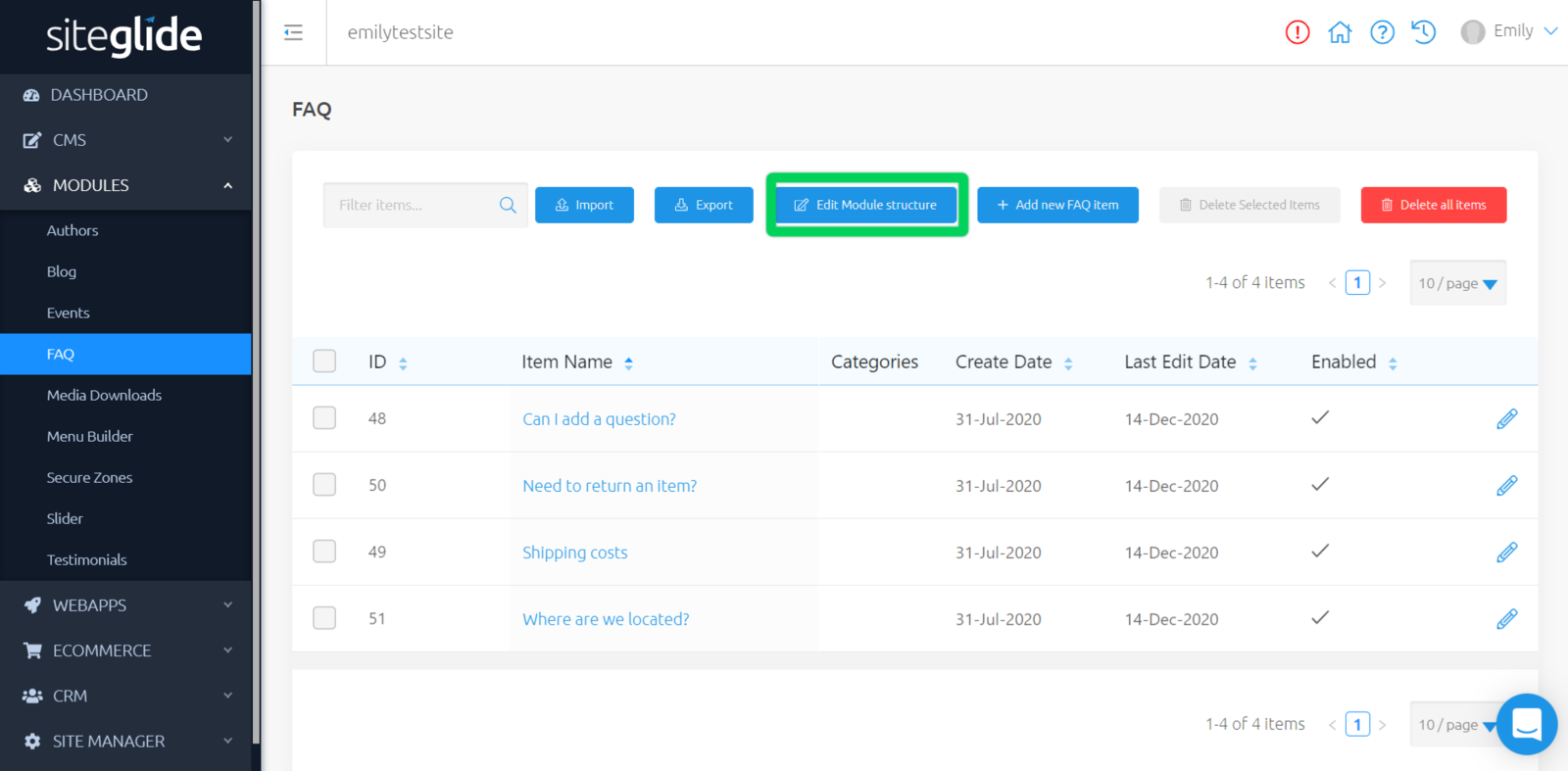Tick the checkbox for item ID 48

pyautogui.click(x=324, y=418)
